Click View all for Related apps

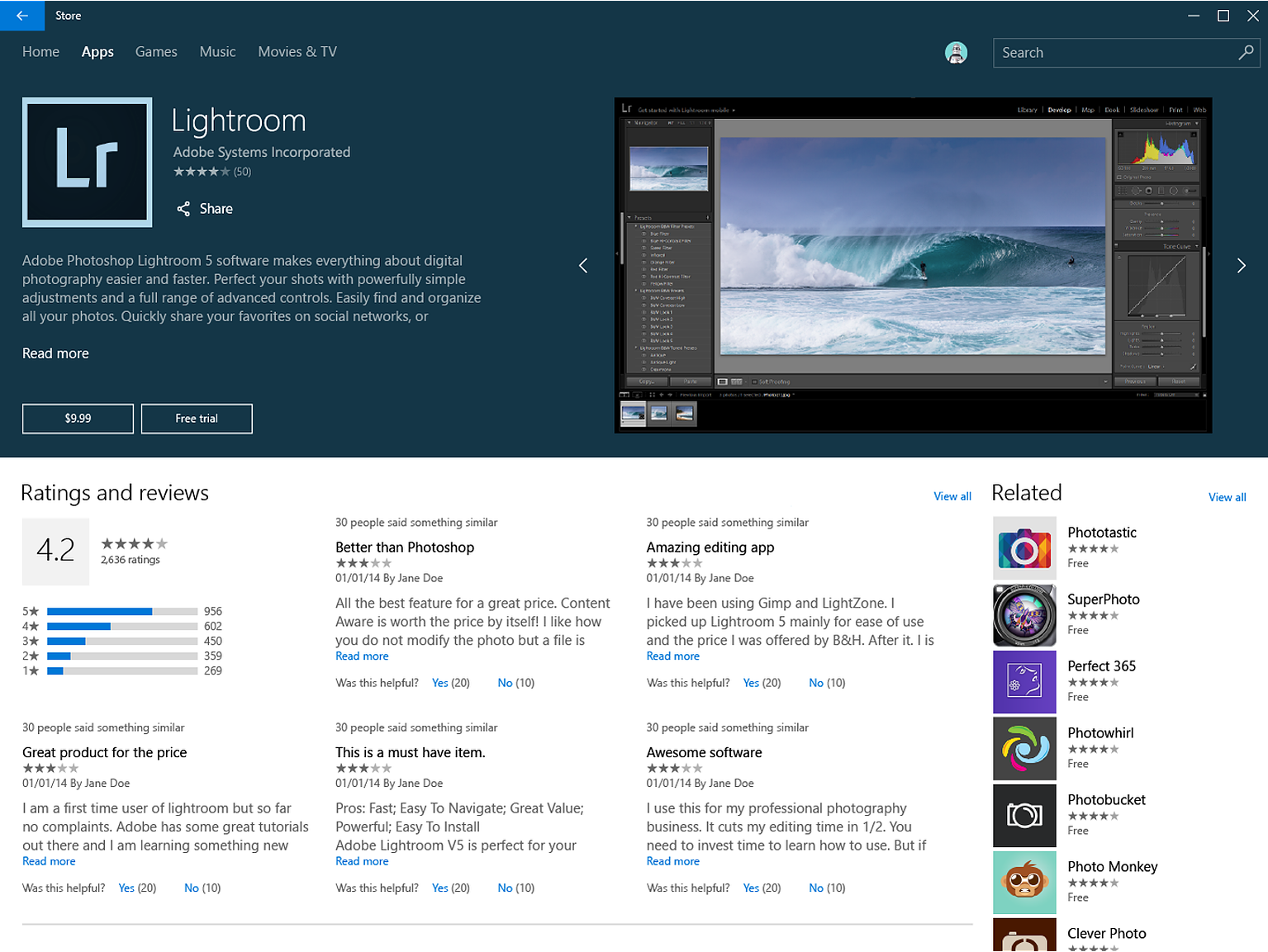pos(1227,497)
